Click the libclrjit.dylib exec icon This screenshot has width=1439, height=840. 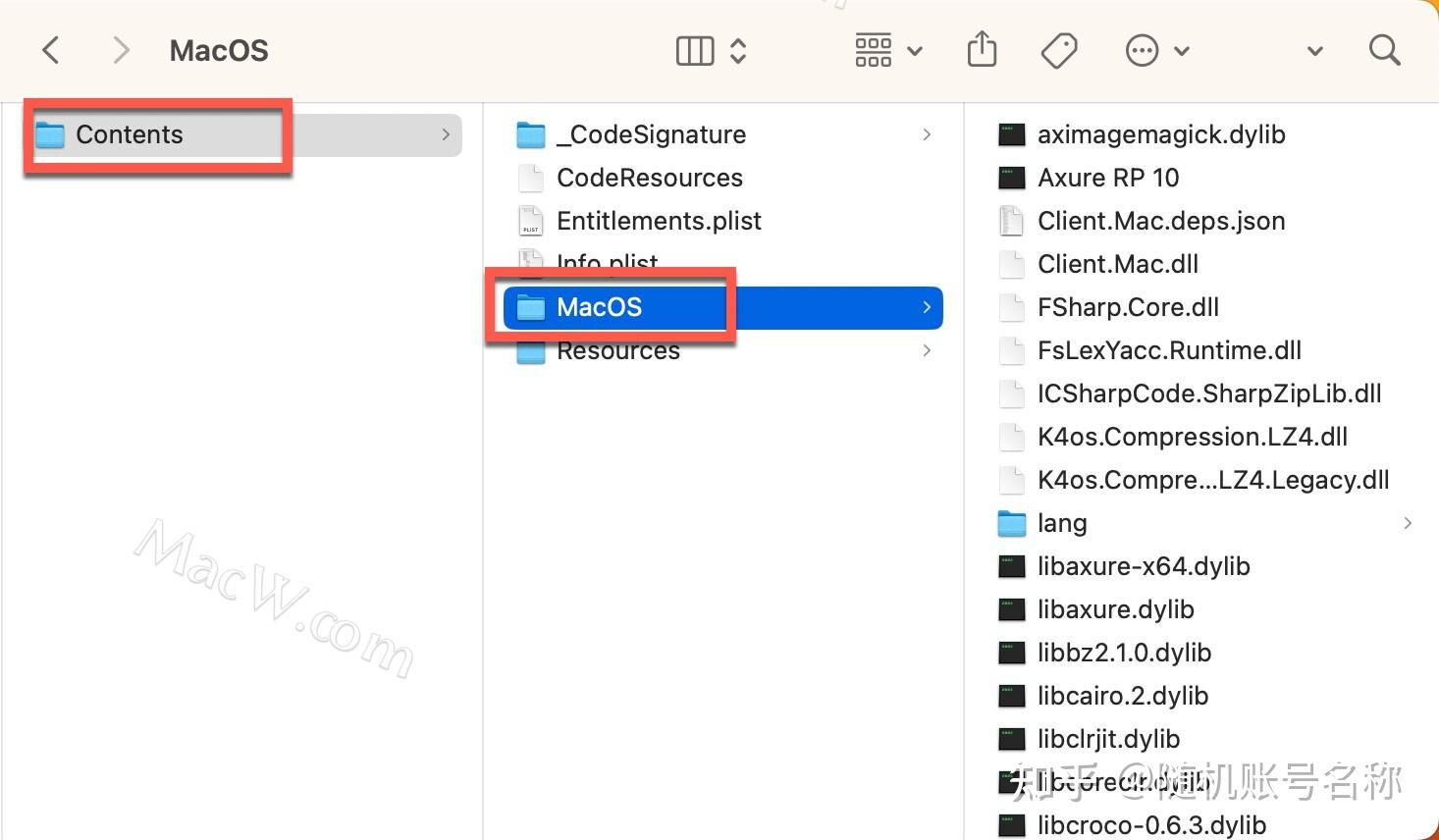(x=1012, y=739)
